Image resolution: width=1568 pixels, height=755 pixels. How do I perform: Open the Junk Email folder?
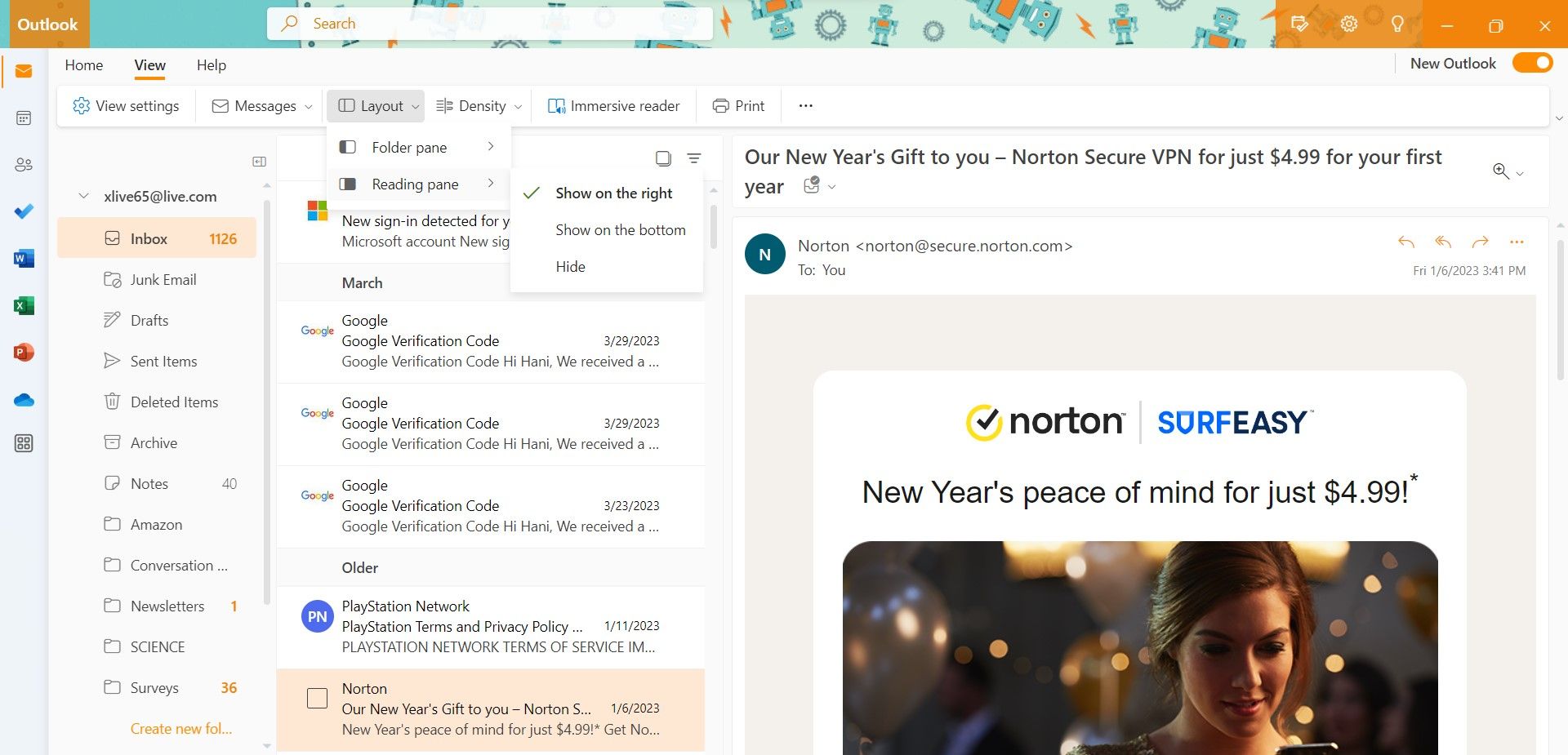tap(157, 279)
